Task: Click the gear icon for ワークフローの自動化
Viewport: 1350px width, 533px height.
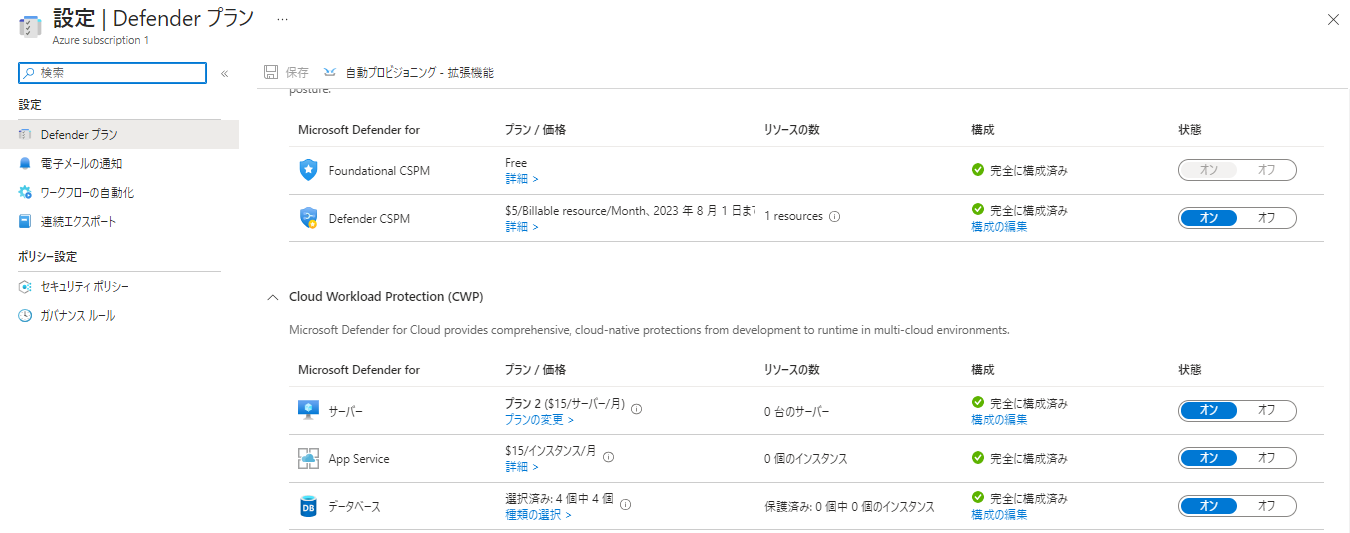Action: (x=25, y=192)
